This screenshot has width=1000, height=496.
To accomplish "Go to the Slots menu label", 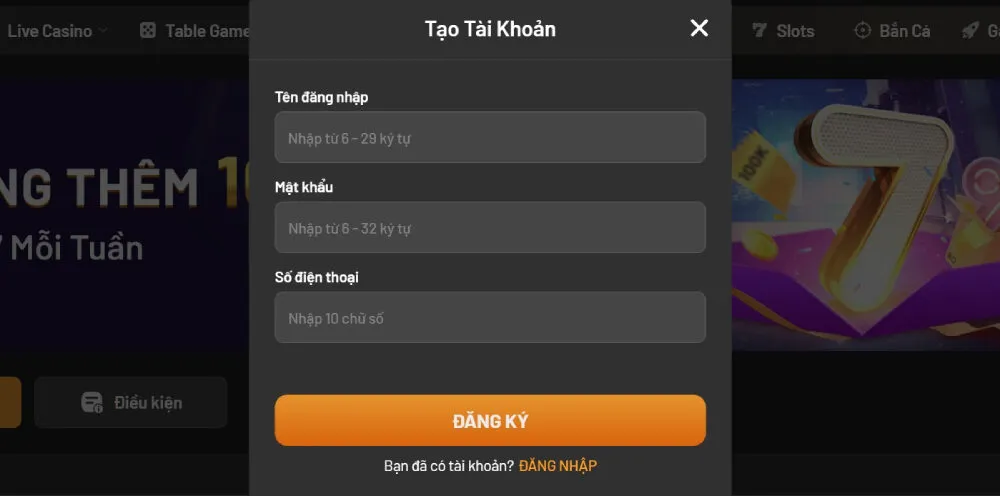I will 795,31.
